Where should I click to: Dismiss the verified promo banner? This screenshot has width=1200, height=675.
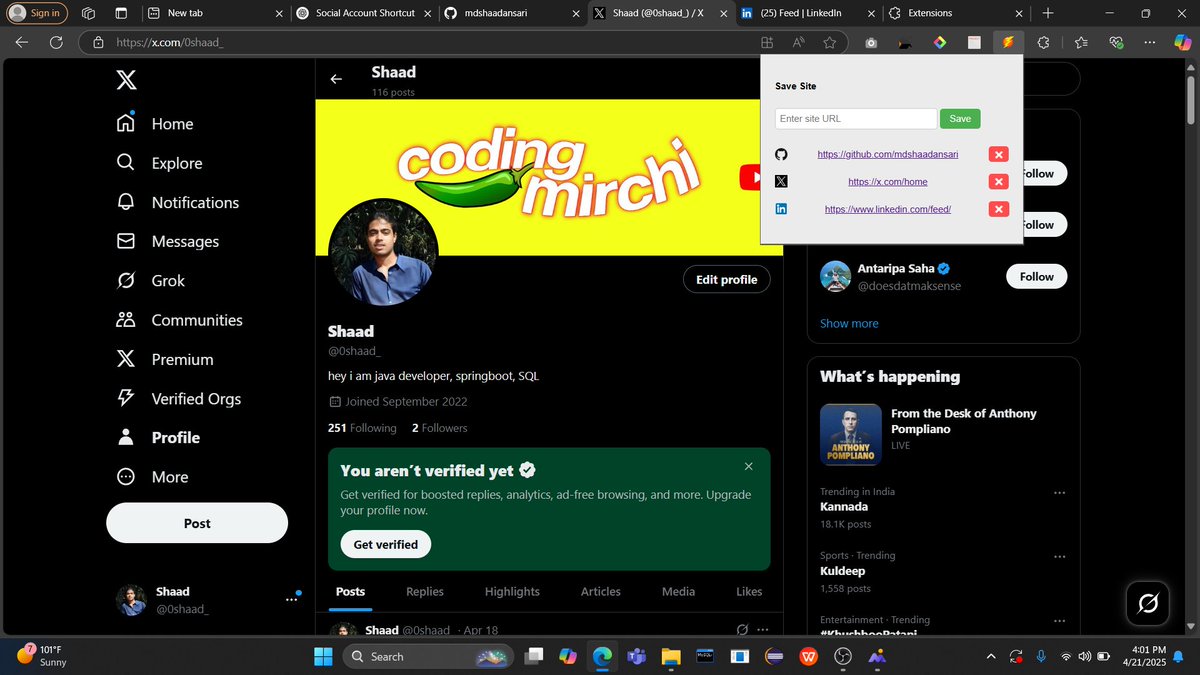(x=749, y=466)
